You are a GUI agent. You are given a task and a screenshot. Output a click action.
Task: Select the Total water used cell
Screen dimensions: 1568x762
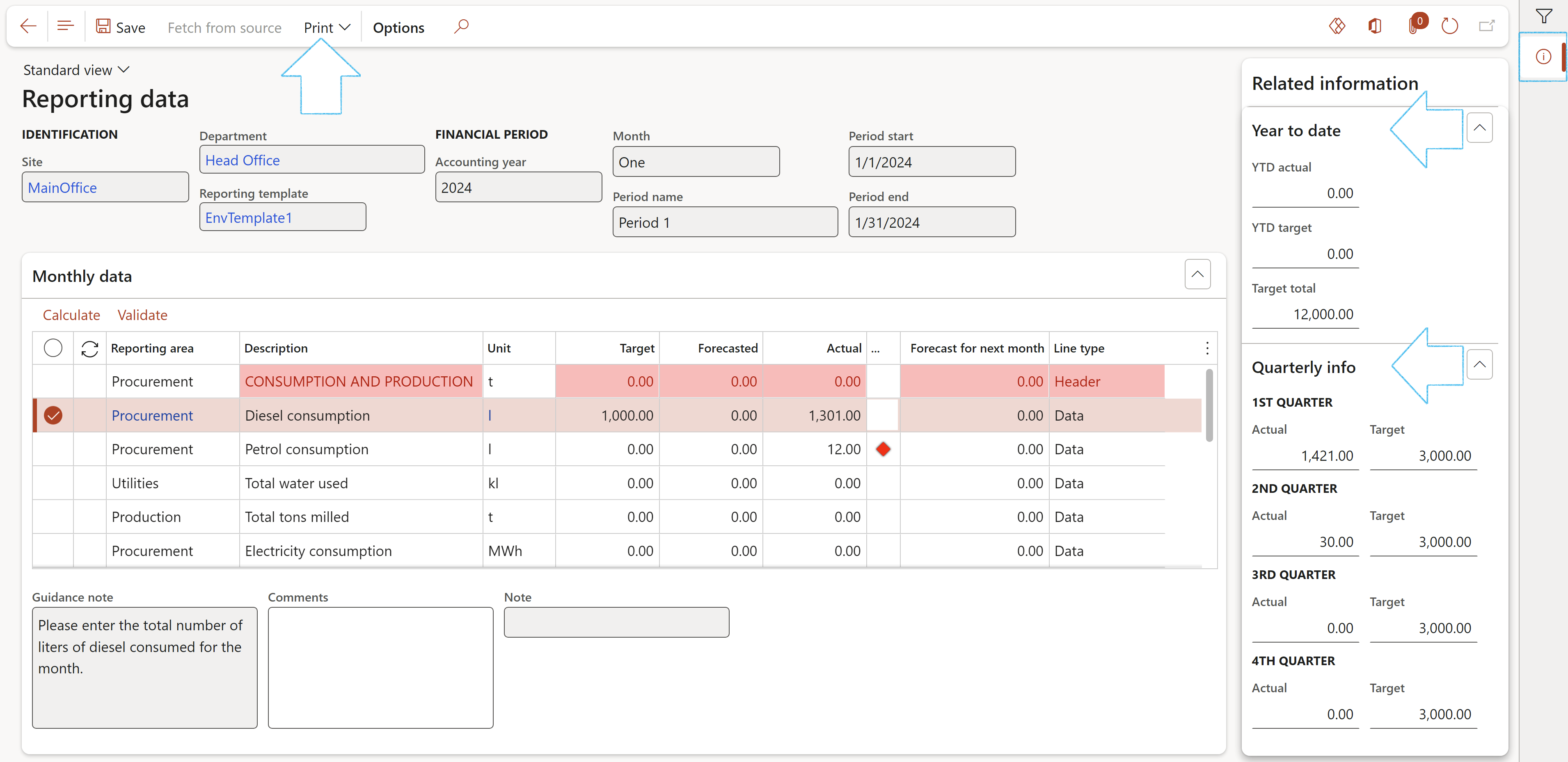click(360, 483)
